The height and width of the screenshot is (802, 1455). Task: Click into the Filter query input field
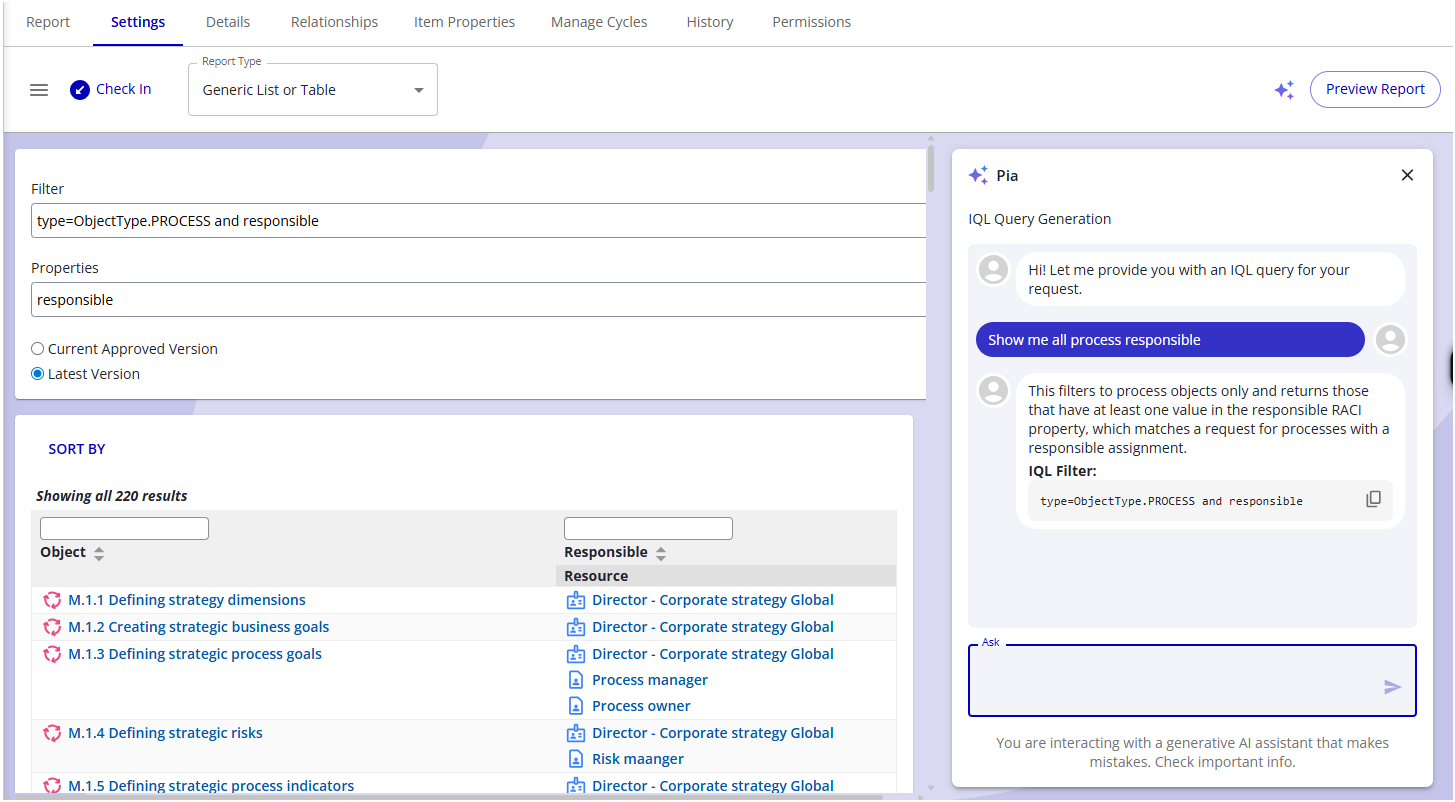click(x=478, y=221)
